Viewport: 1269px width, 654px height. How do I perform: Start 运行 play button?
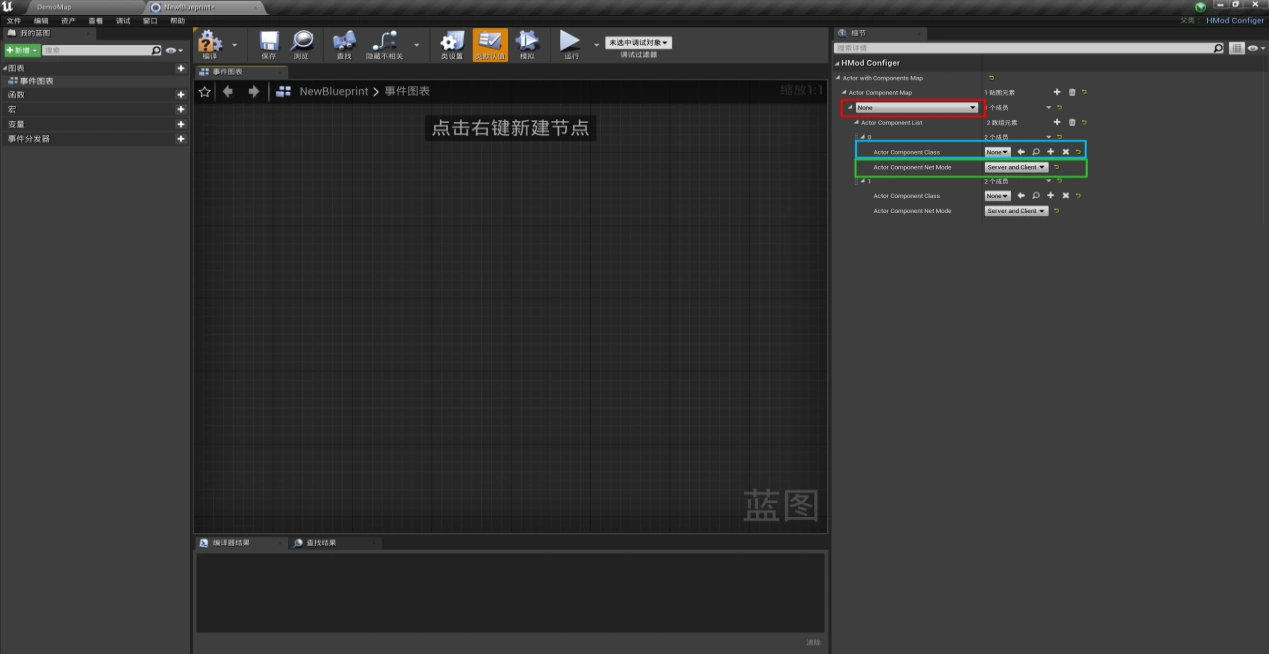(570, 44)
